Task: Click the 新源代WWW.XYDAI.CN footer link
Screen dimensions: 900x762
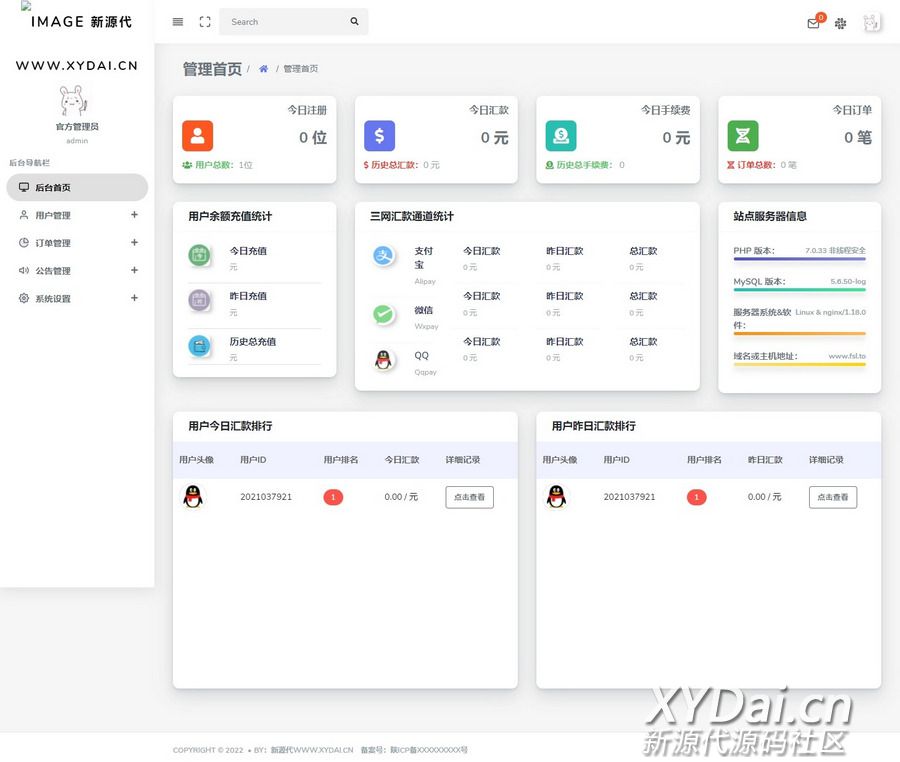Action: pos(312,750)
